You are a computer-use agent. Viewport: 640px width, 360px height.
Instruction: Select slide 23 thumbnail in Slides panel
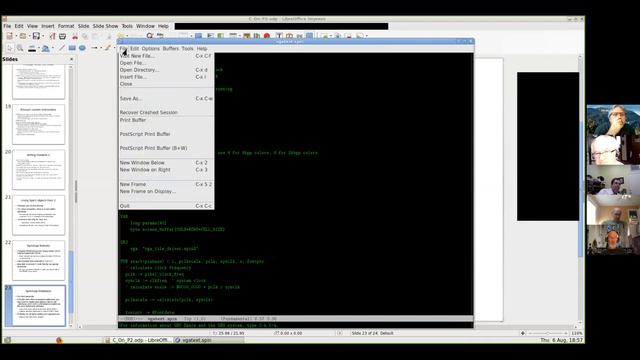point(38,306)
